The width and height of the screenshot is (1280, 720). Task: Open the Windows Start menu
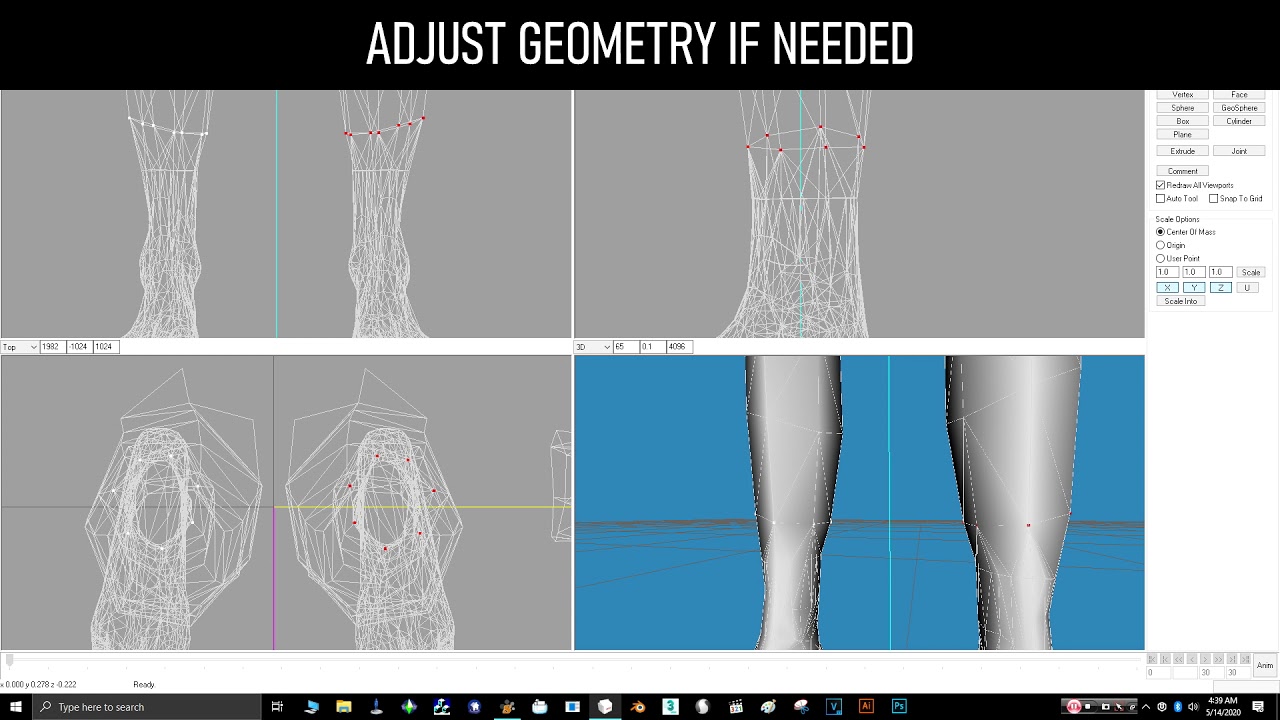pos(16,707)
